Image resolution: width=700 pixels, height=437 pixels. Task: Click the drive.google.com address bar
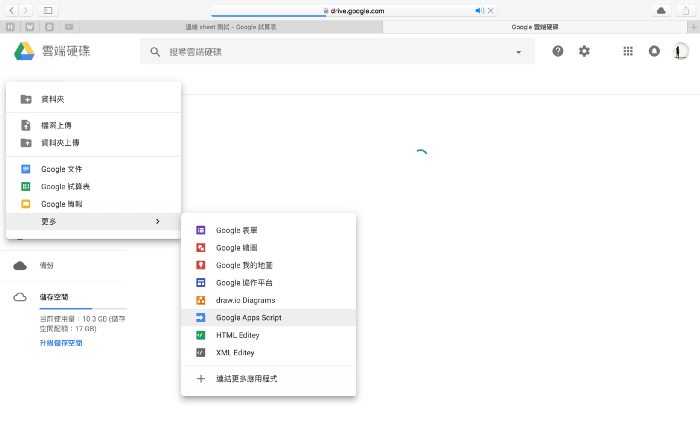(354, 10)
